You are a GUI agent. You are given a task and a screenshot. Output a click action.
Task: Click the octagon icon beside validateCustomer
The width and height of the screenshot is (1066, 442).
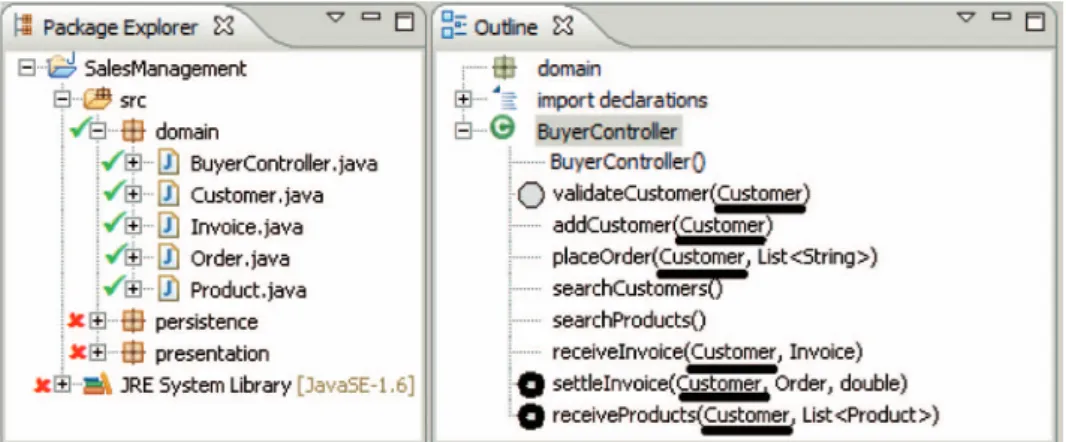click(531, 195)
